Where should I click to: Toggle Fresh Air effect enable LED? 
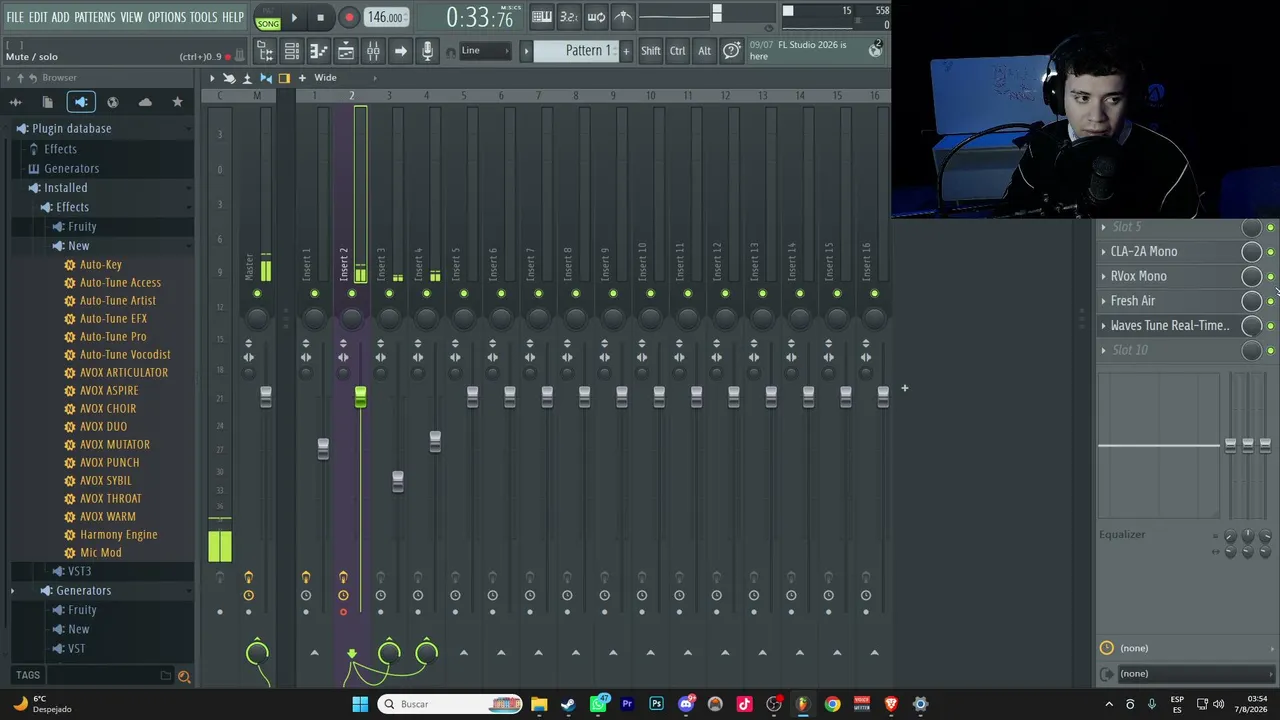[x=1270, y=301]
